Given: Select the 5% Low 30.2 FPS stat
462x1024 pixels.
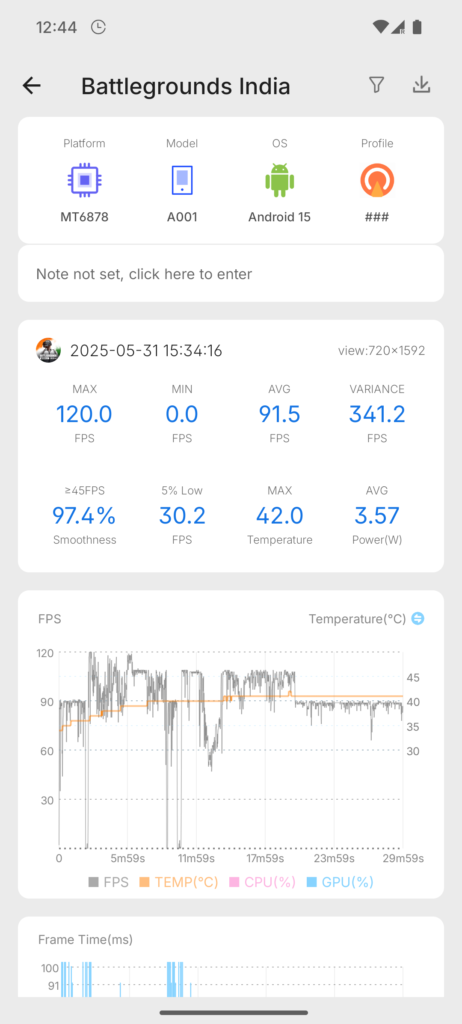Looking at the screenshot, I should pos(182,516).
